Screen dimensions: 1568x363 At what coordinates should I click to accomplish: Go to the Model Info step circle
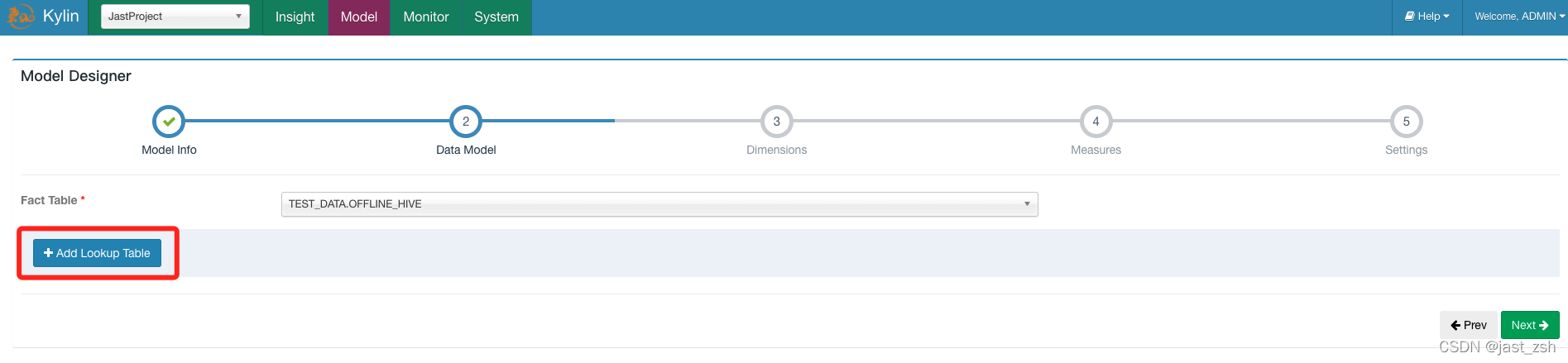pyautogui.click(x=169, y=122)
